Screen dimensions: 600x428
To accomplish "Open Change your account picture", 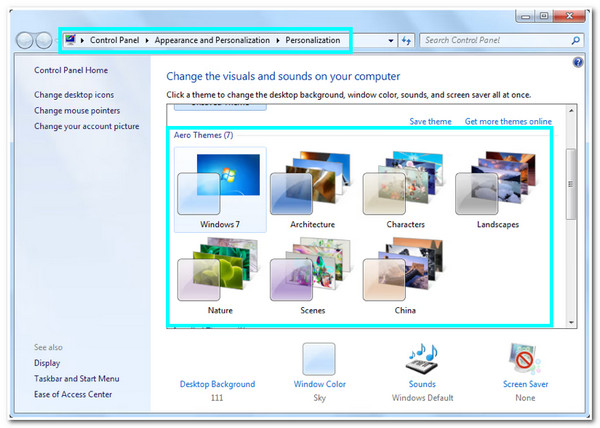I will click(86, 126).
